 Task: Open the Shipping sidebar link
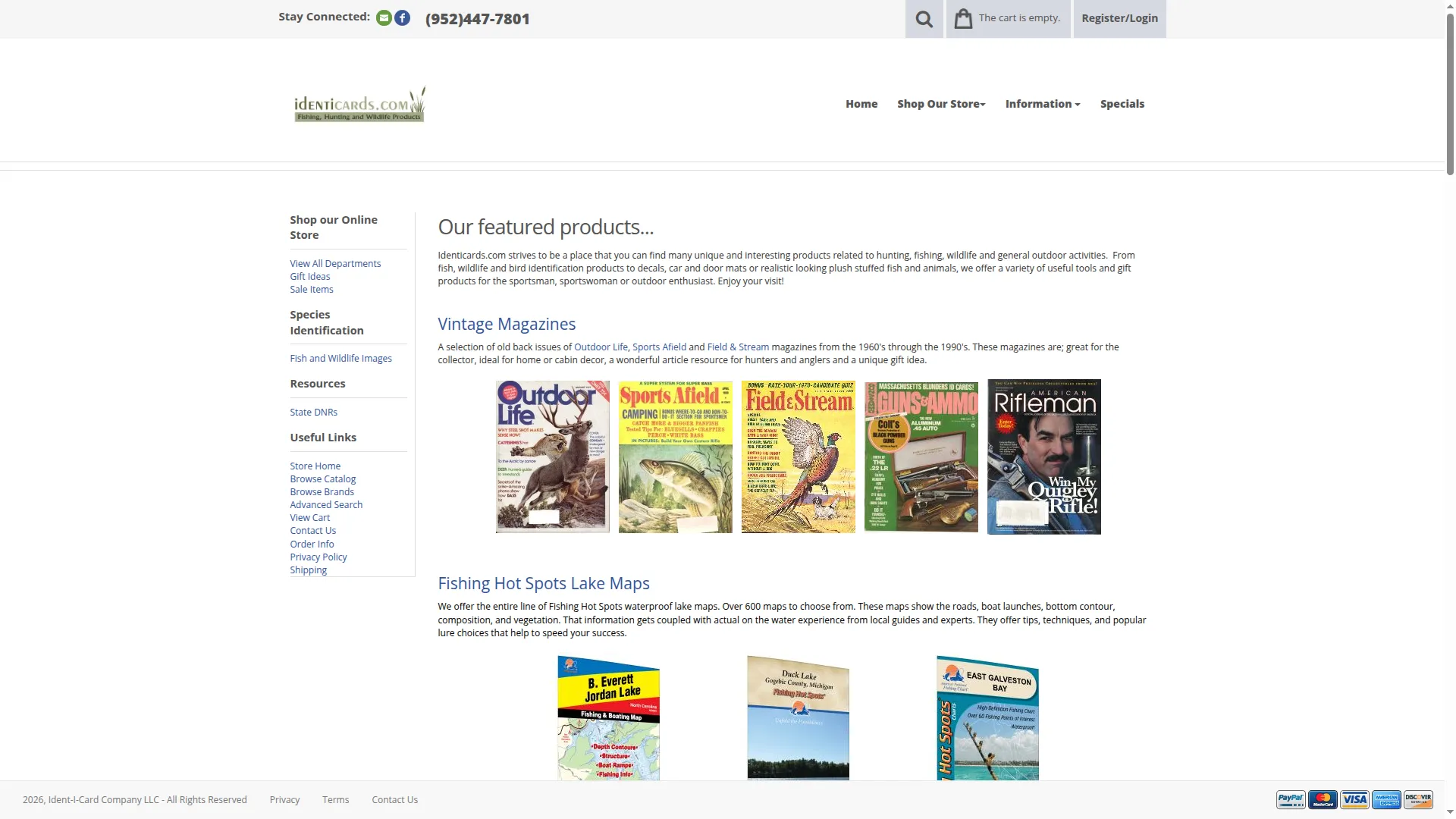(308, 570)
